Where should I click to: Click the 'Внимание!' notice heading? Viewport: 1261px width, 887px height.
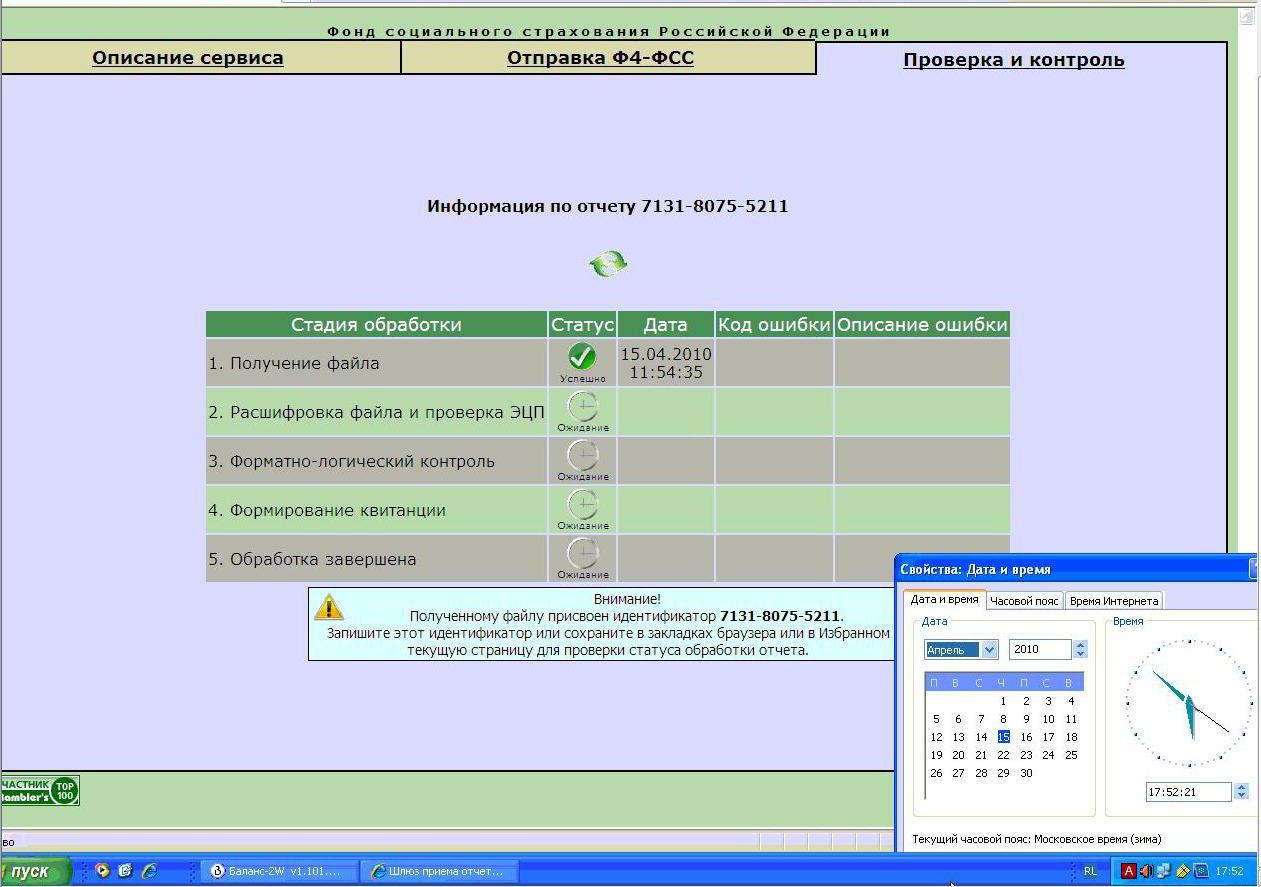[x=627, y=599]
